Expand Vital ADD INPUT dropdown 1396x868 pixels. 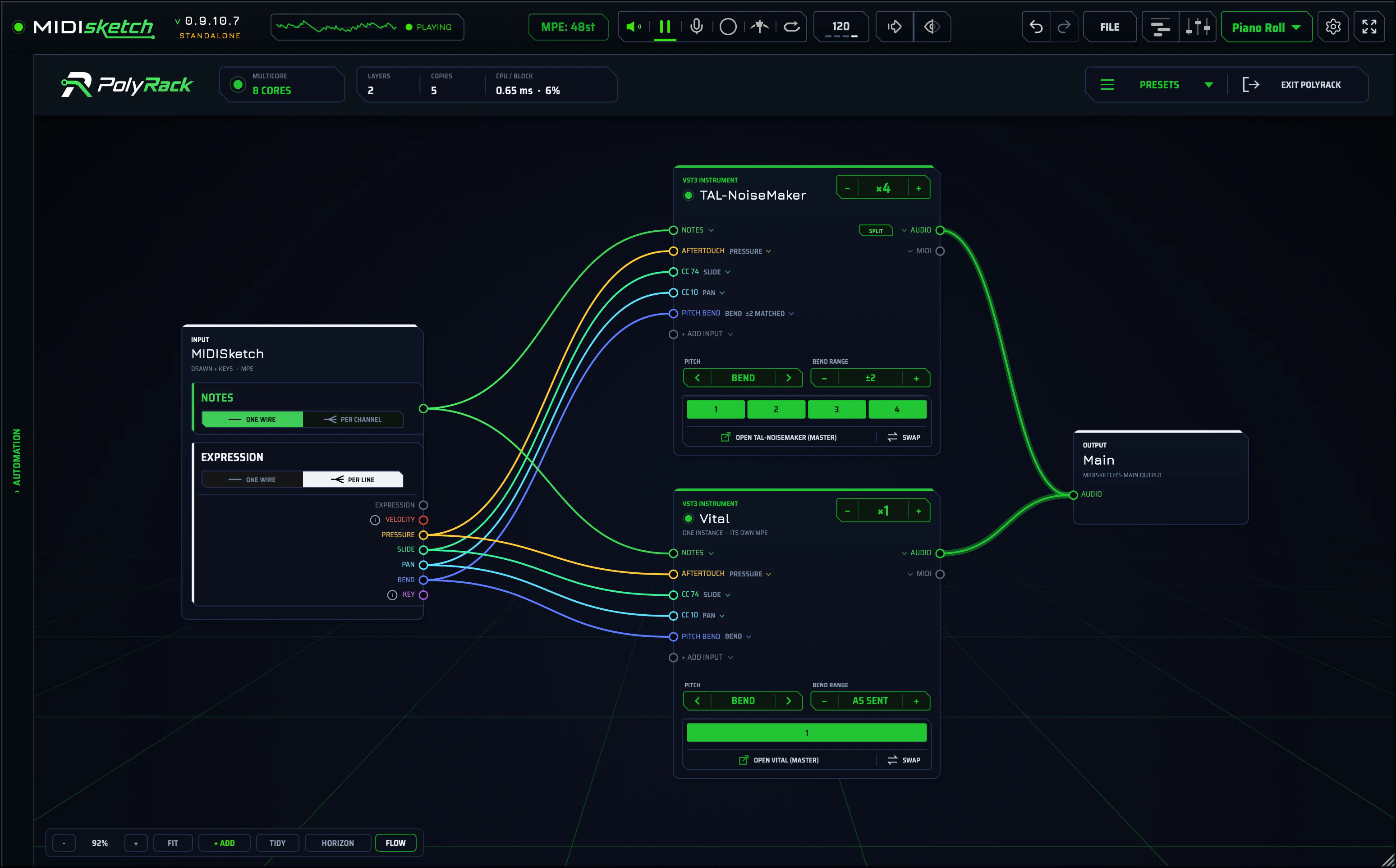click(730, 658)
